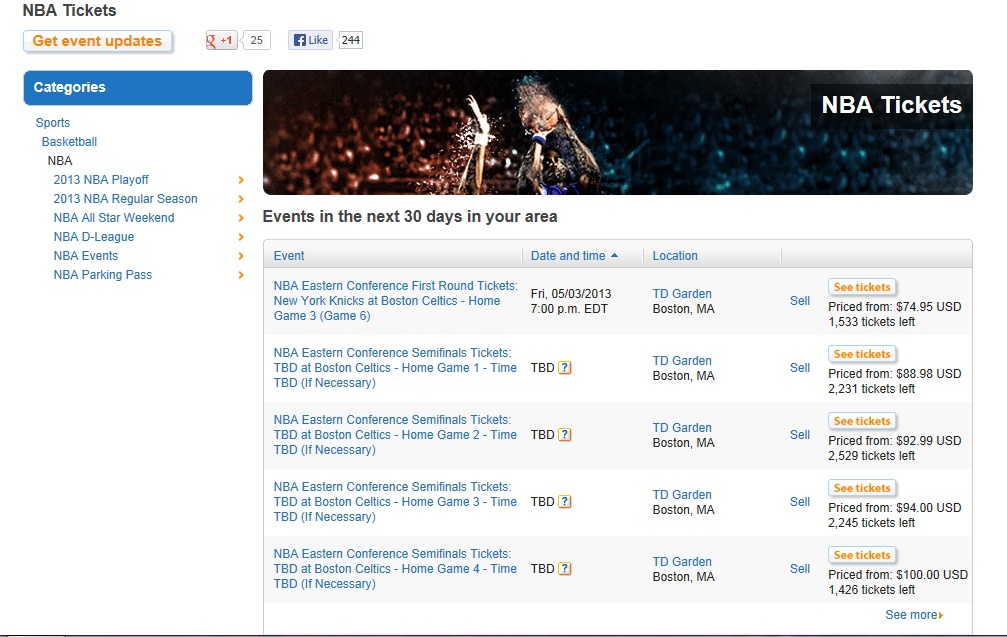The height and width of the screenshot is (637, 1007).
Task: Sort by Event column header
Action: point(289,256)
